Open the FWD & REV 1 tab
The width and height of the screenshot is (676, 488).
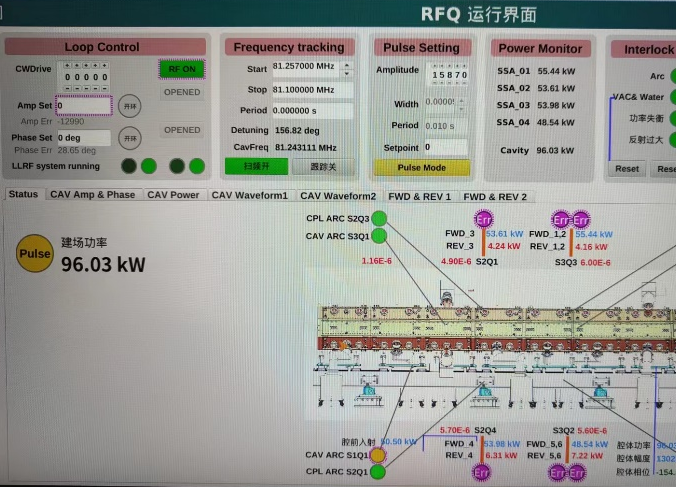tap(420, 196)
